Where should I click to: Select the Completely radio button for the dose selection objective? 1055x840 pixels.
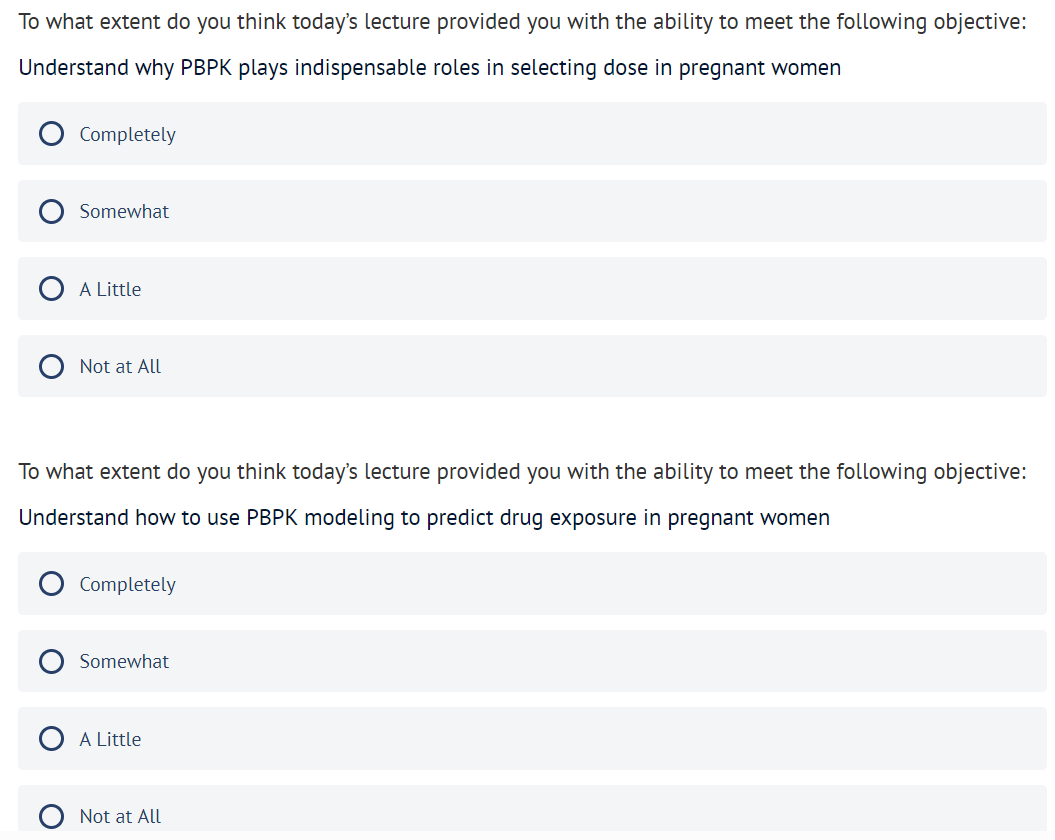(52, 134)
